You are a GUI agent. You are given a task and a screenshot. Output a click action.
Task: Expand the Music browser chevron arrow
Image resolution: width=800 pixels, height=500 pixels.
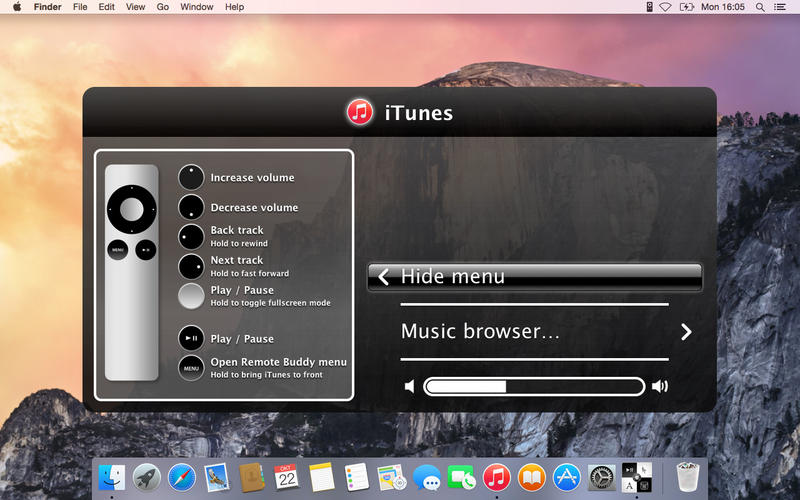coord(686,332)
